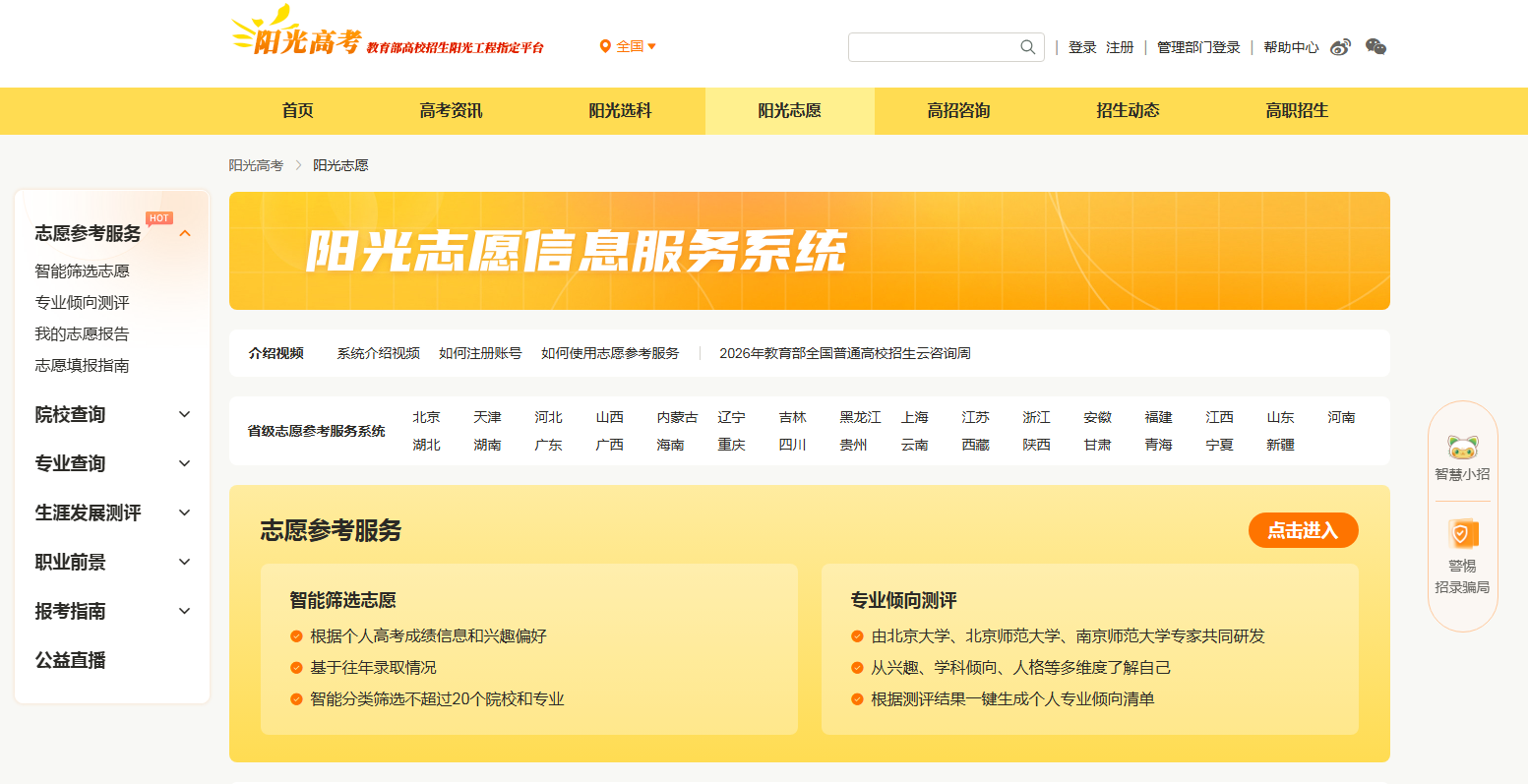Expand the 生涯发展测评 sidebar section
Image resolution: width=1528 pixels, height=784 pixels.
185,513
